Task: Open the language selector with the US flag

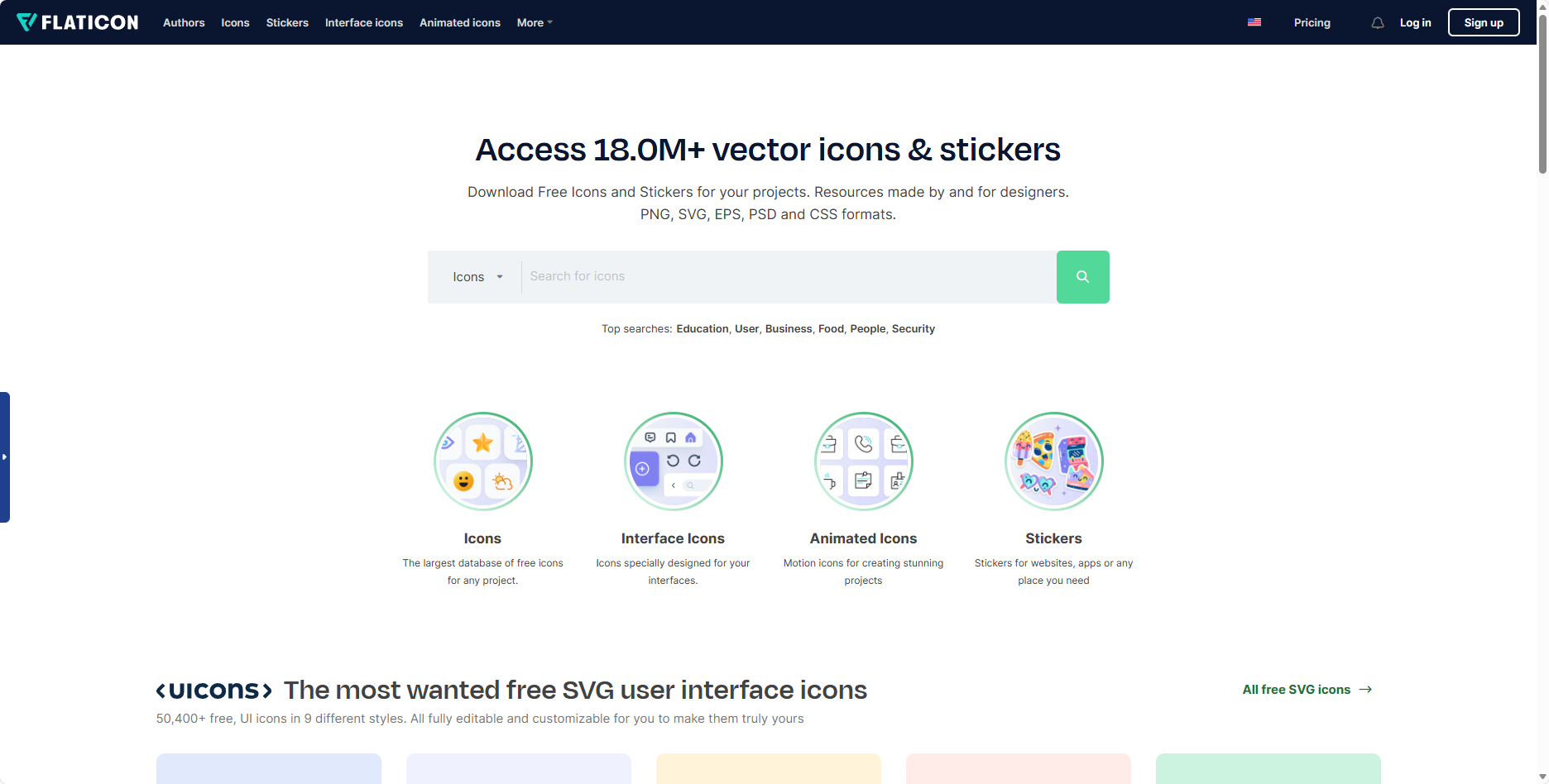Action: click(1254, 22)
